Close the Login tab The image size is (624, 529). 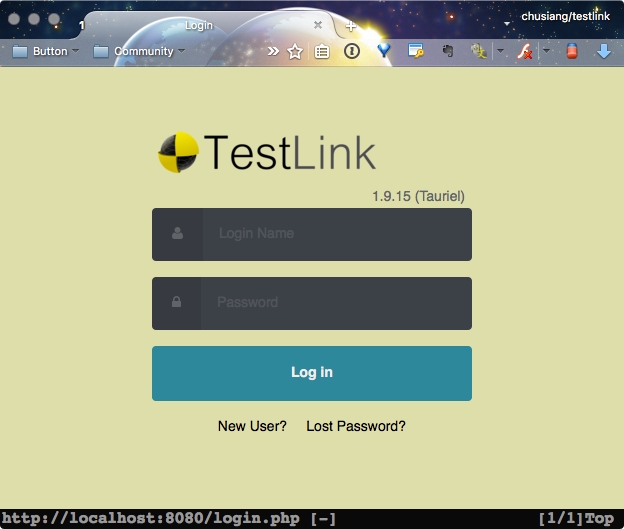click(x=318, y=25)
